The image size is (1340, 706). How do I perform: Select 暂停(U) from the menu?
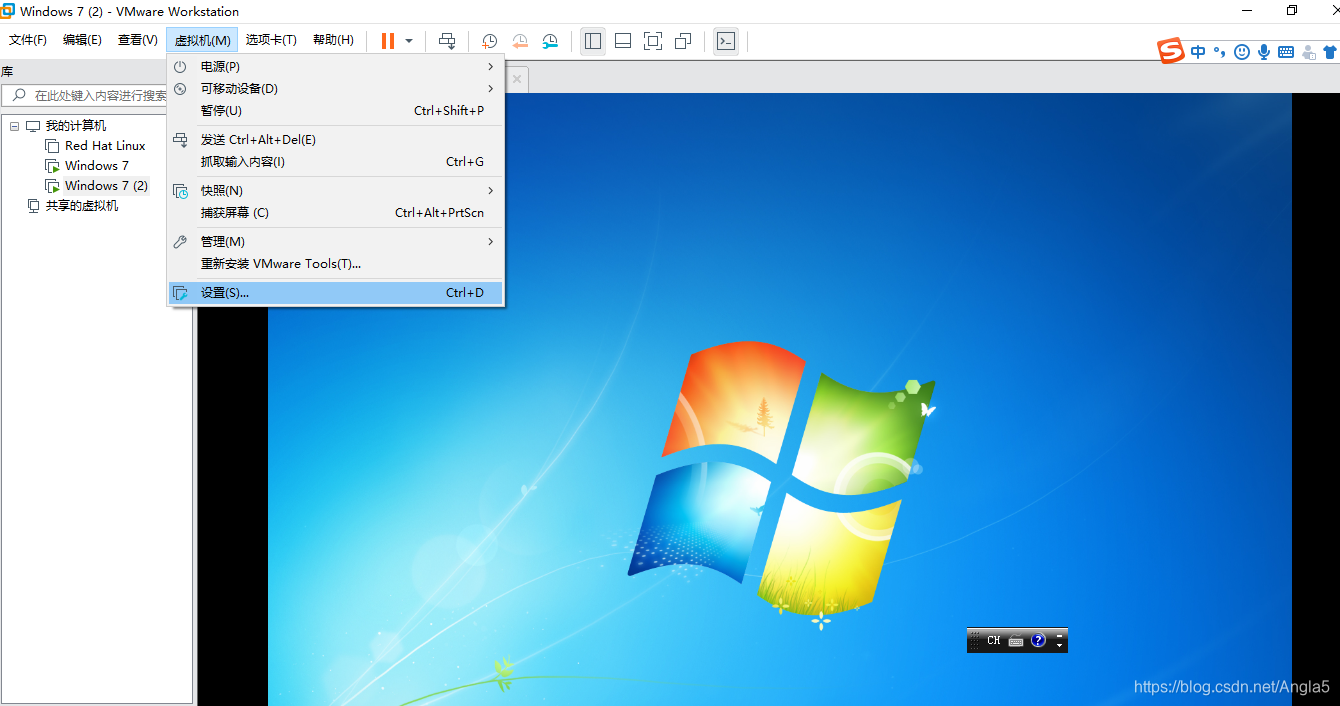coord(335,111)
